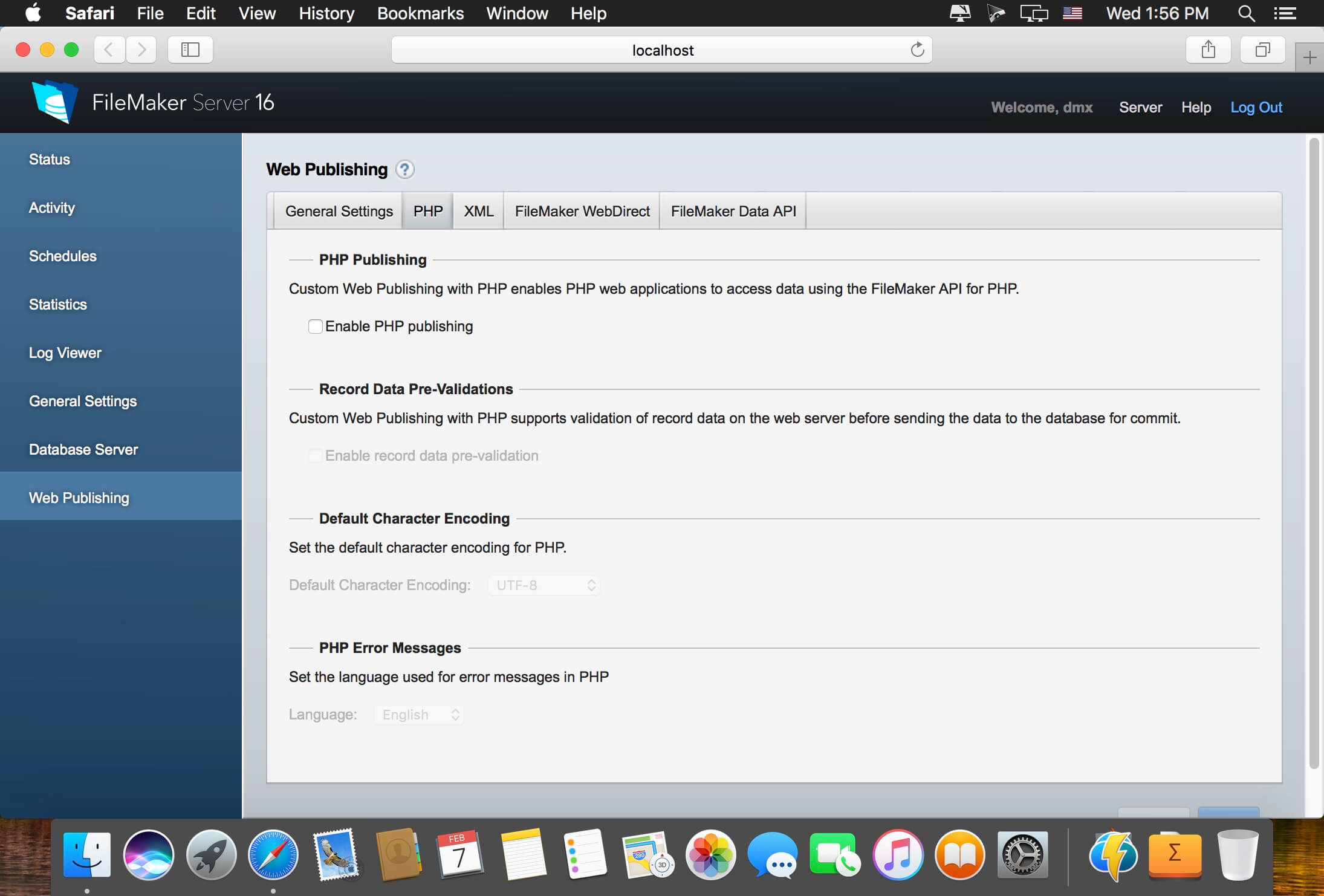Open Finder from the Dock
Image resolution: width=1324 pixels, height=896 pixels.
pyautogui.click(x=87, y=855)
